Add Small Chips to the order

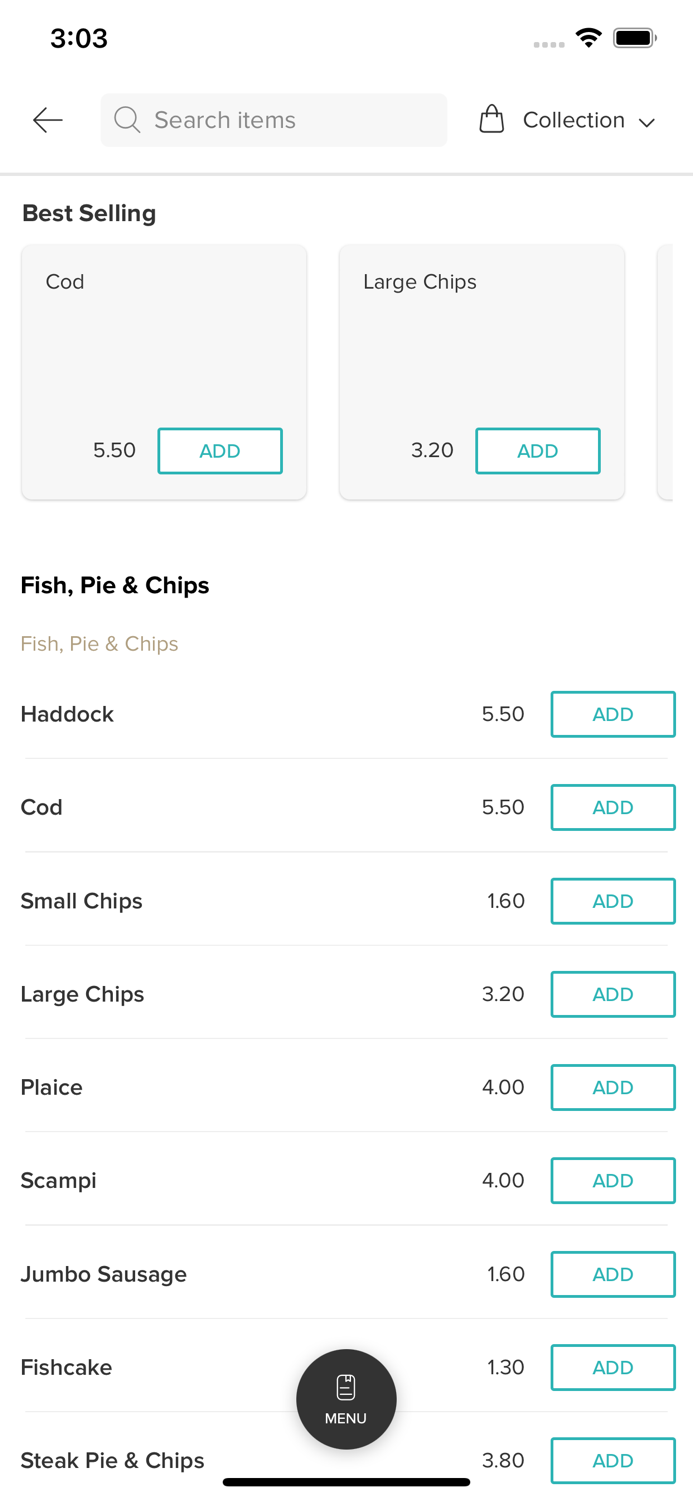point(613,901)
